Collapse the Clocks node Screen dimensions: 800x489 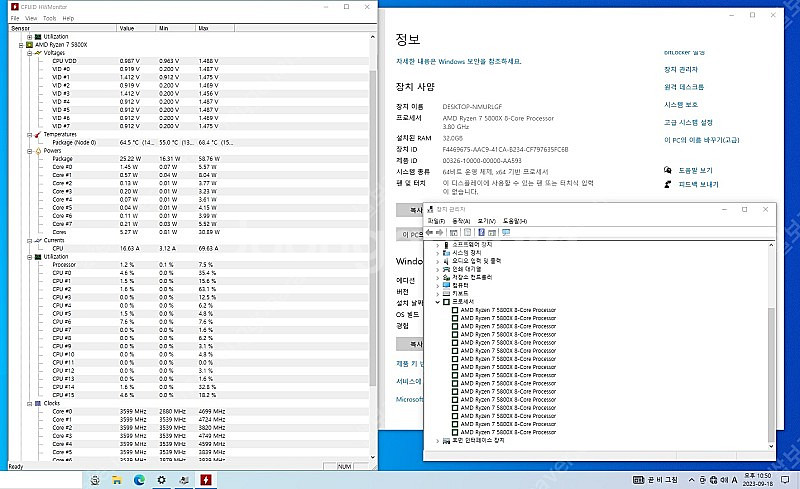click(x=30, y=403)
